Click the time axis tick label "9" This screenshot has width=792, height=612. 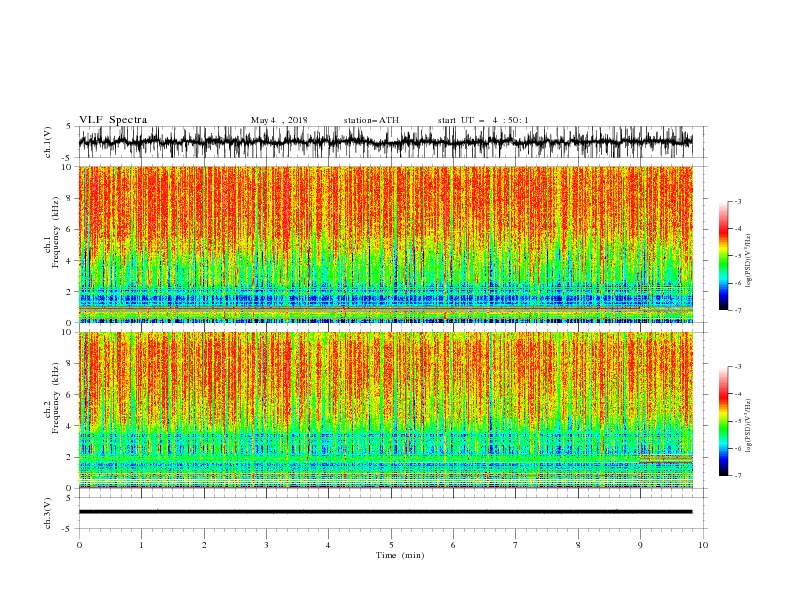click(x=640, y=545)
